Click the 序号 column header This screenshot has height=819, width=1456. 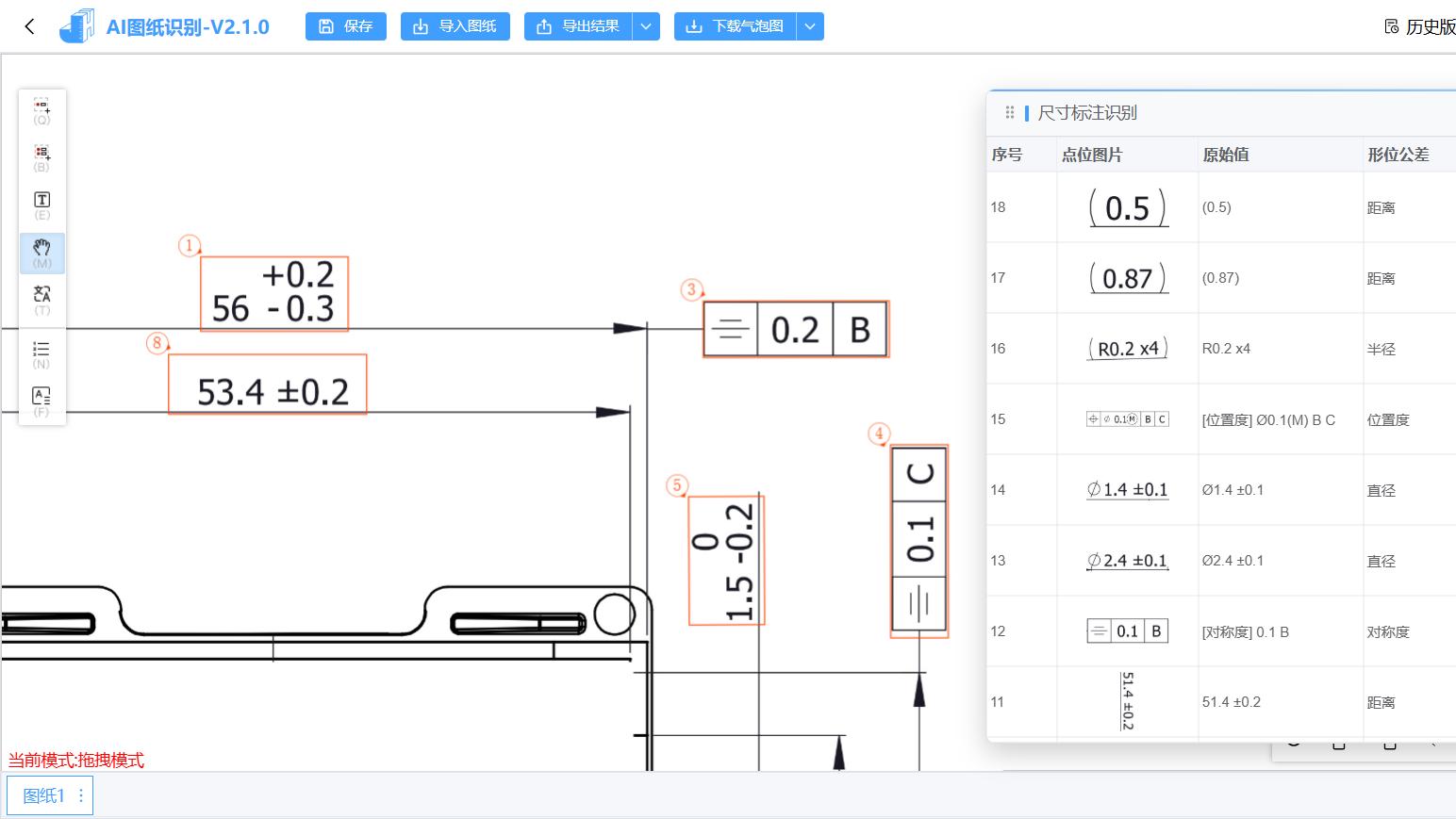[1007, 155]
